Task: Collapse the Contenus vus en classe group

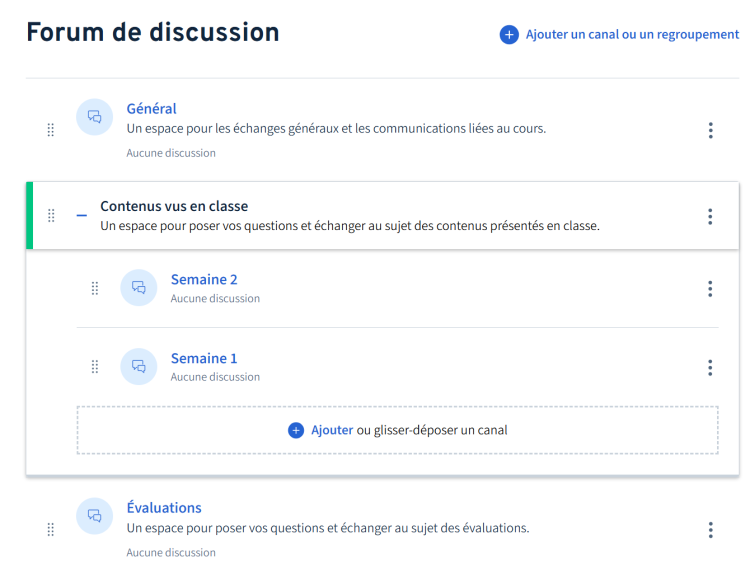Action: [x=82, y=216]
